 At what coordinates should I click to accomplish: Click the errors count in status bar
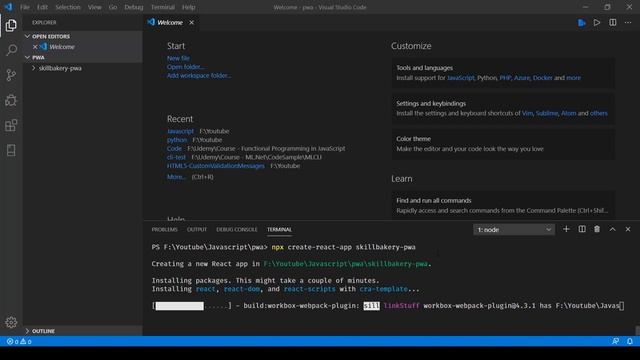point(13,341)
